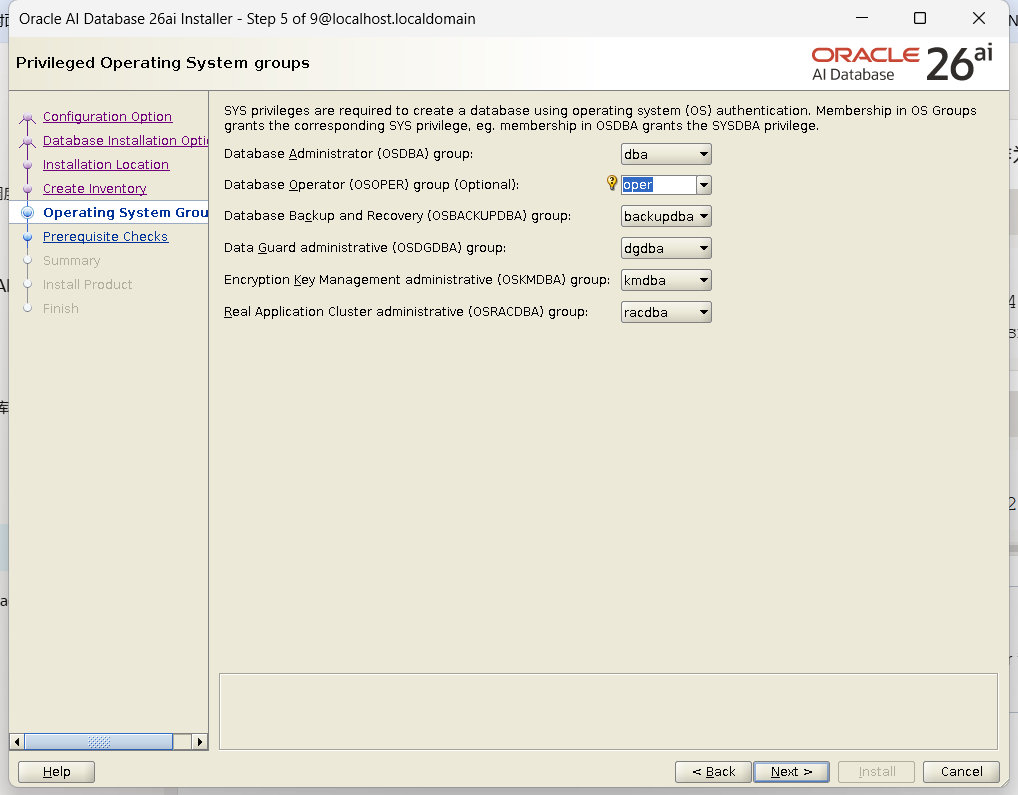The height and width of the screenshot is (795, 1018).
Task: Open the OSOPER group dropdown arrow
Action: 704,185
